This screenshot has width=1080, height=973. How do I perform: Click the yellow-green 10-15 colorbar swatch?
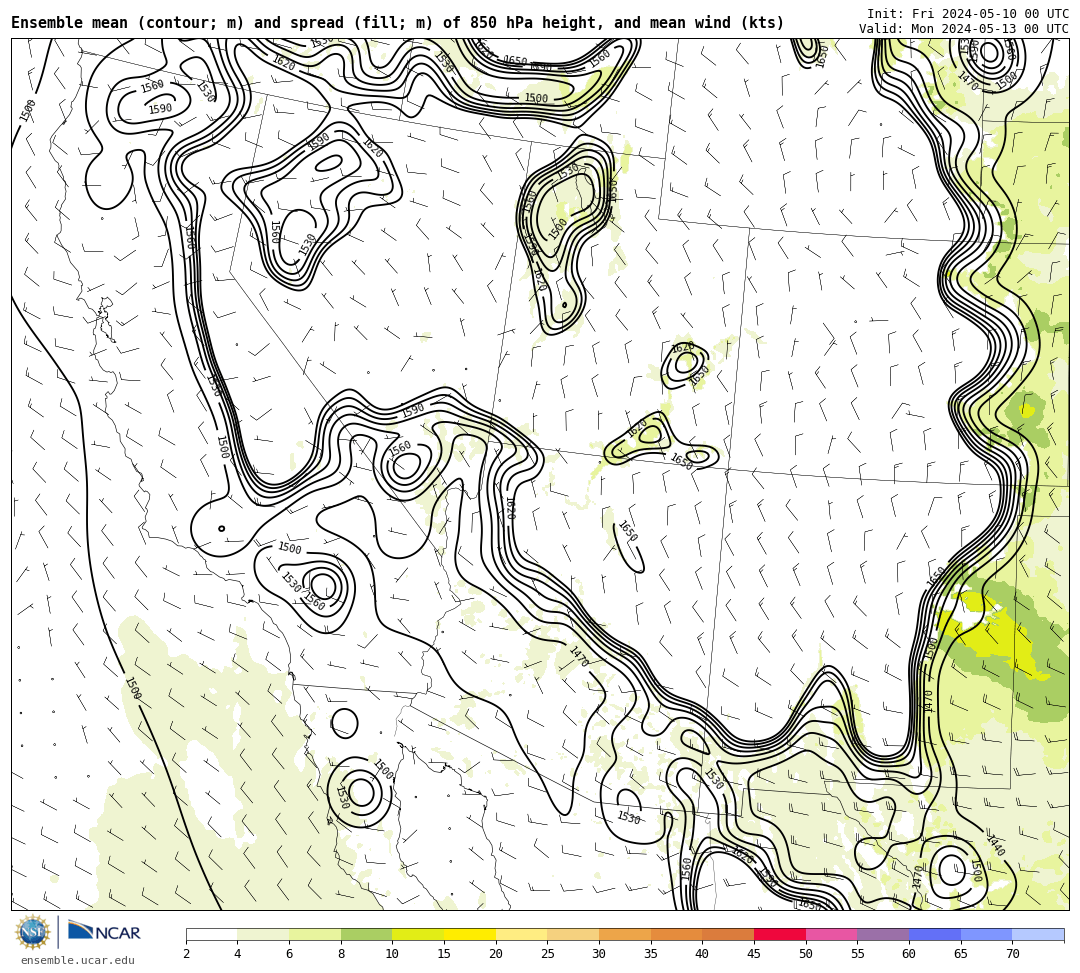pyautogui.click(x=418, y=934)
